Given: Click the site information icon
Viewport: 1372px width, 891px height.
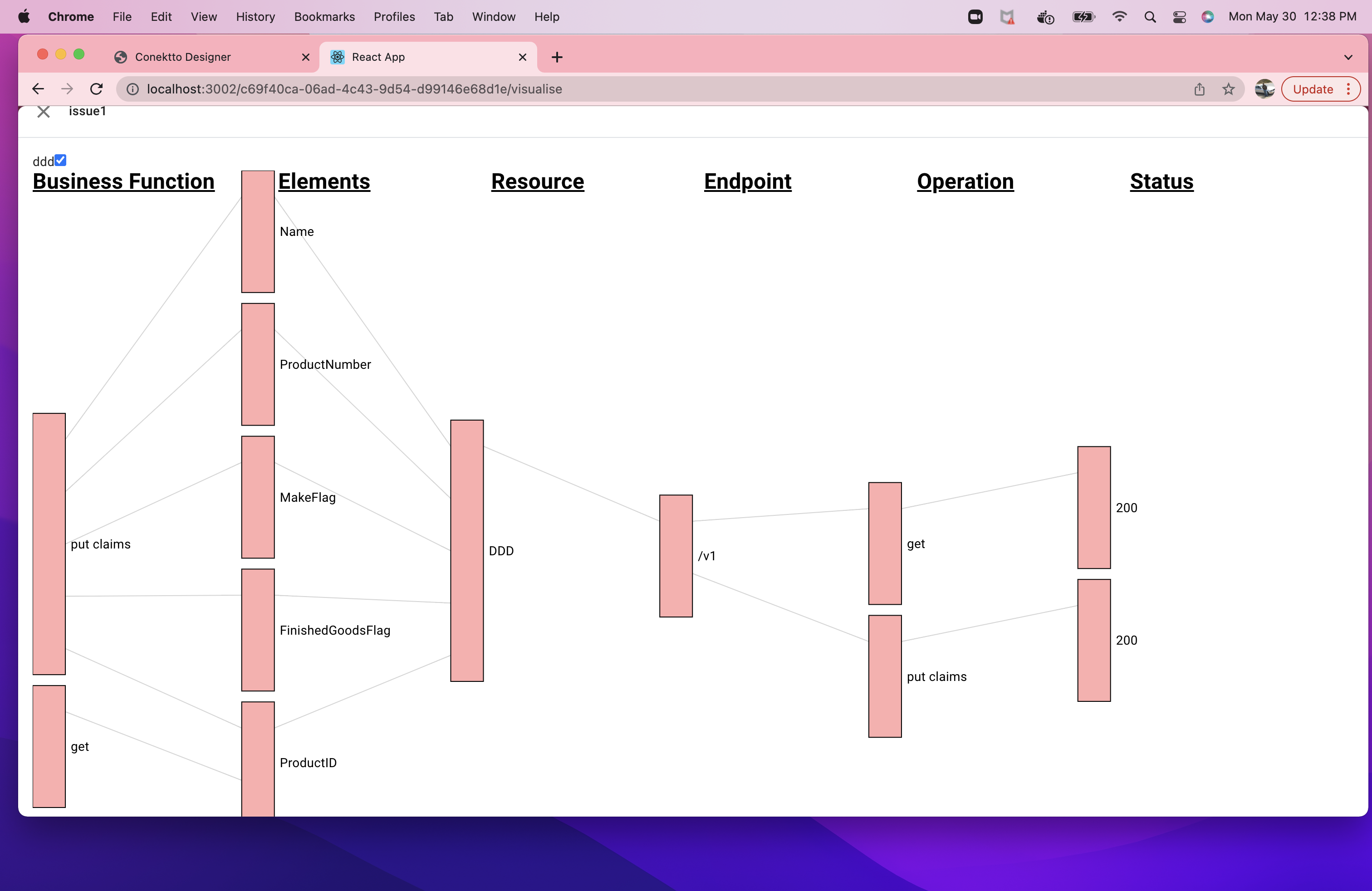Looking at the screenshot, I should pyautogui.click(x=132, y=89).
